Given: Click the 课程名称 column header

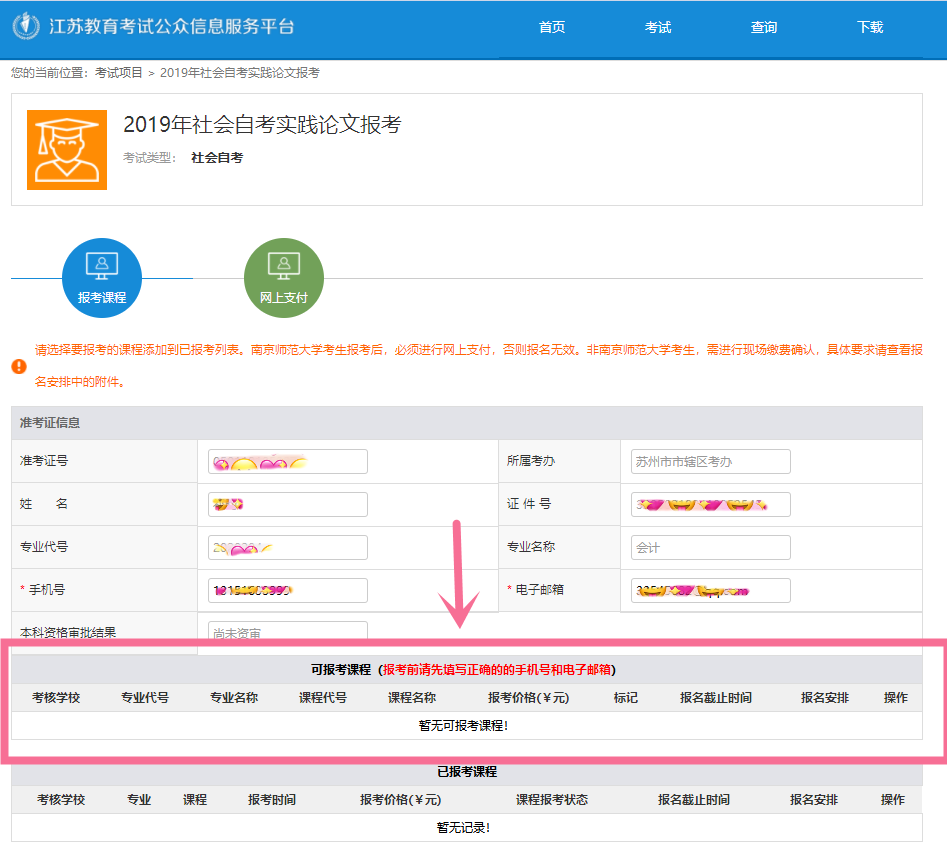Looking at the screenshot, I should pyautogui.click(x=412, y=698).
